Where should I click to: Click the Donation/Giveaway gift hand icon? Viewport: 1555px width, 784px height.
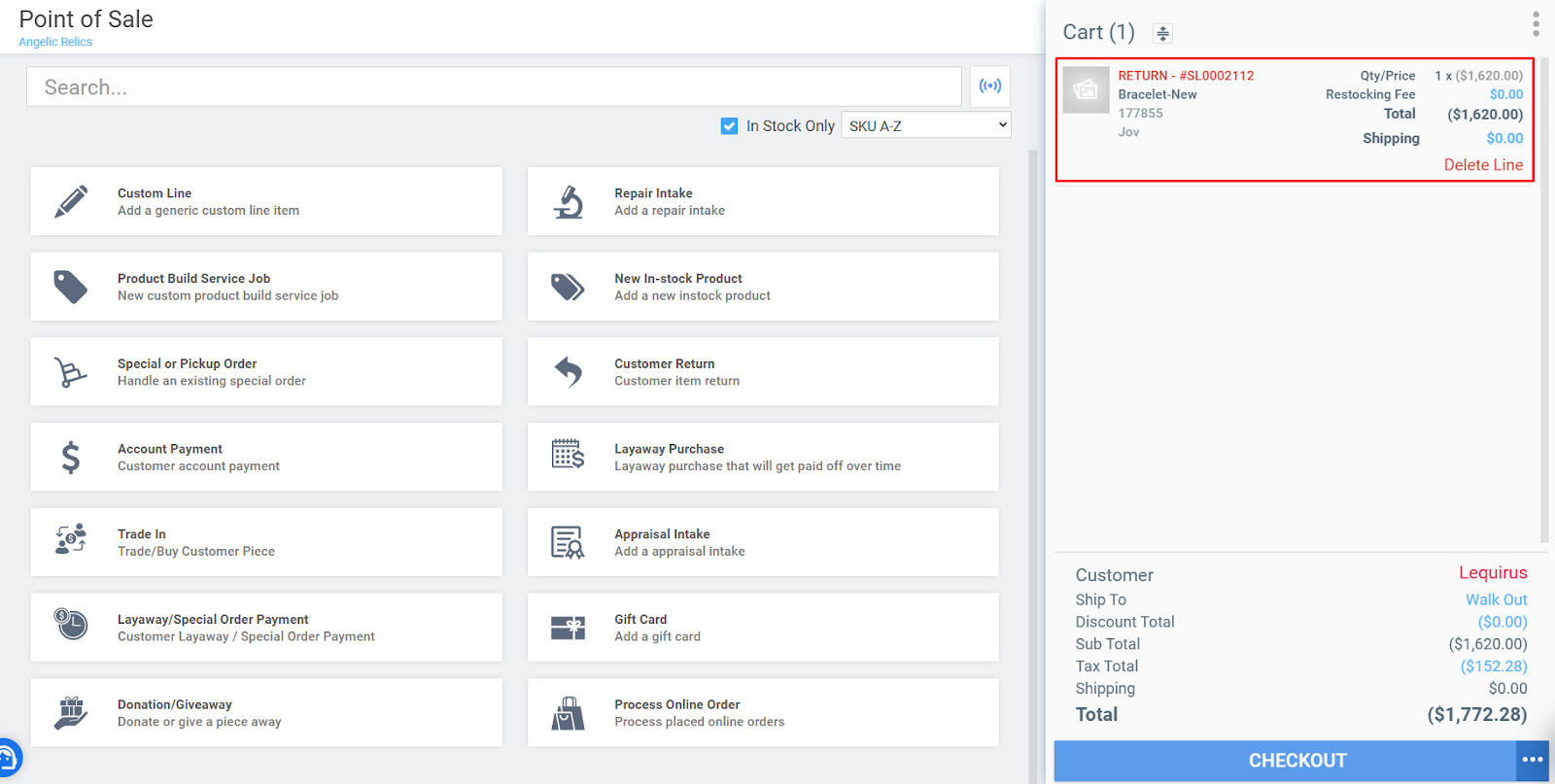tap(71, 712)
